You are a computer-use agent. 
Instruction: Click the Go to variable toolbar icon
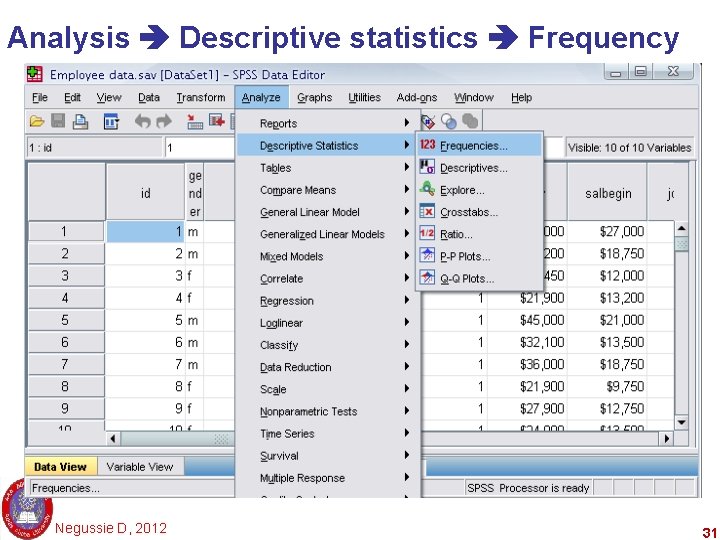click(x=217, y=121)
